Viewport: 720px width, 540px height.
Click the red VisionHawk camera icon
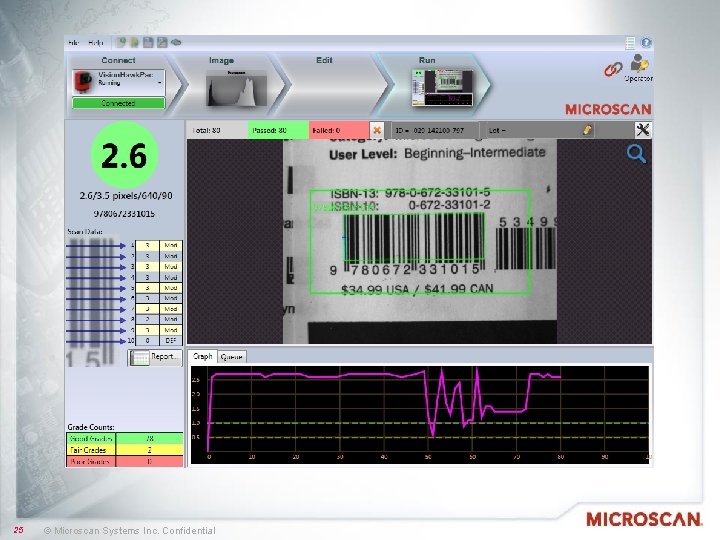(83, 81)
